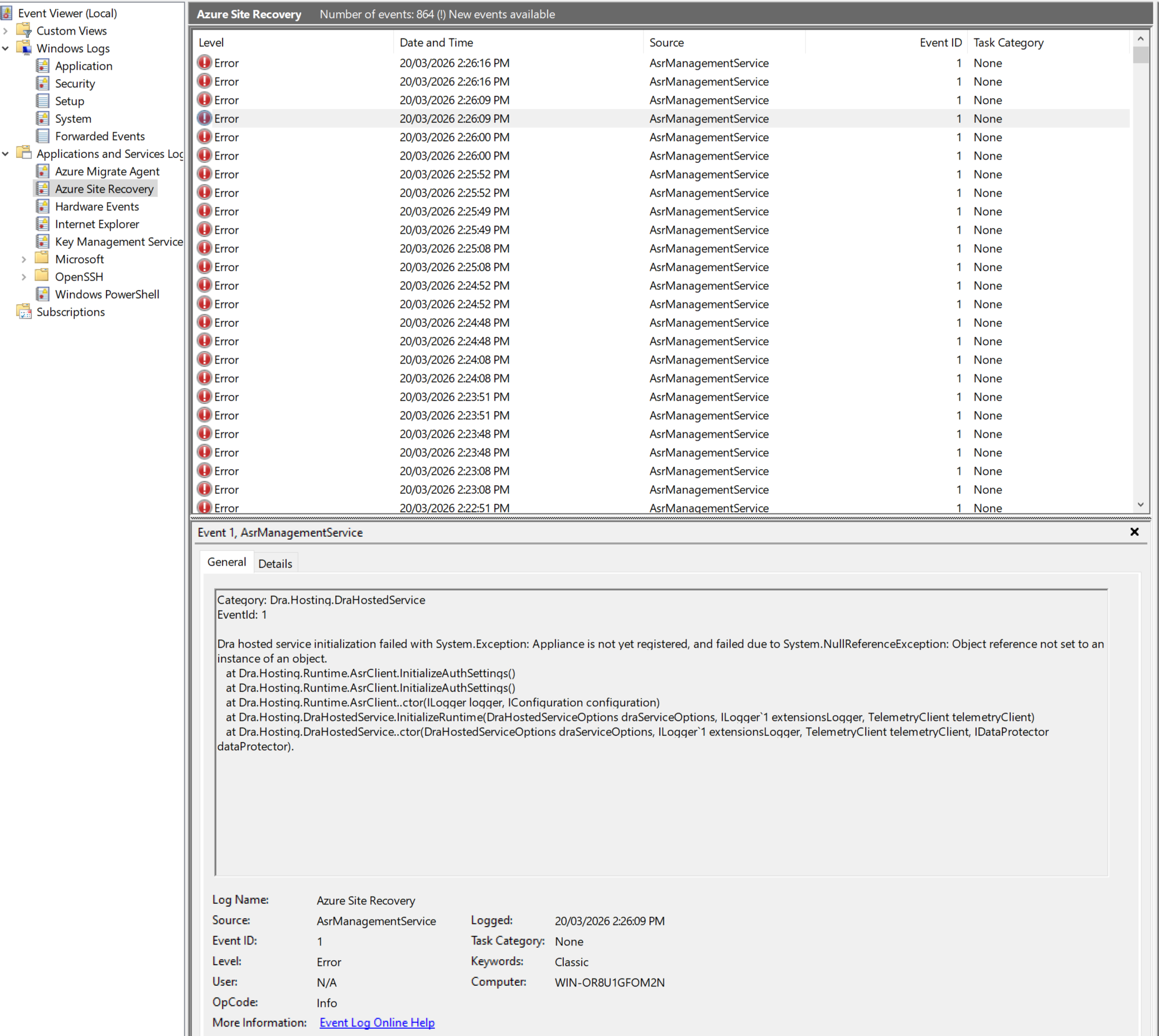The image size is (1159, 1036).
Task: Click the Security log icon
Action: 43,83
